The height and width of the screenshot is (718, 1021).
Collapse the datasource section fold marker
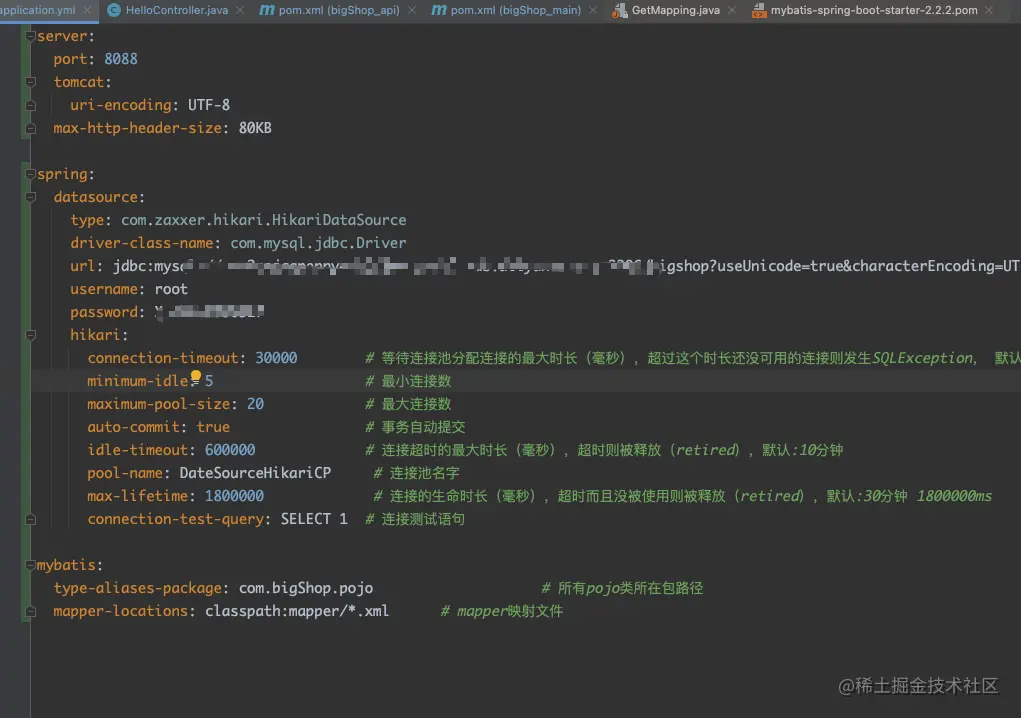tap(30, 196)
